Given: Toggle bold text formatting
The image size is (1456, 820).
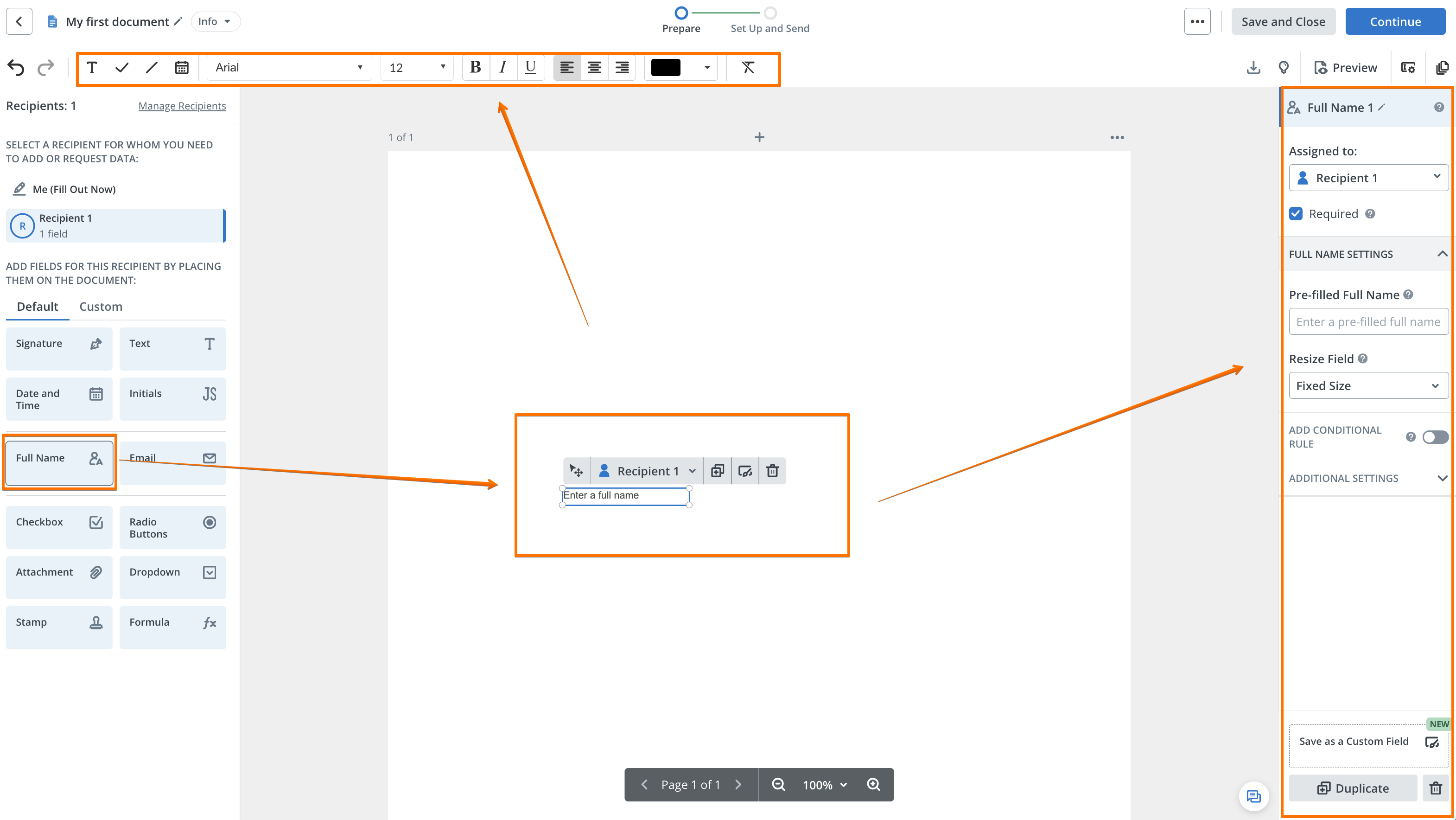Looking at the screenshot, I should (475, 68).
